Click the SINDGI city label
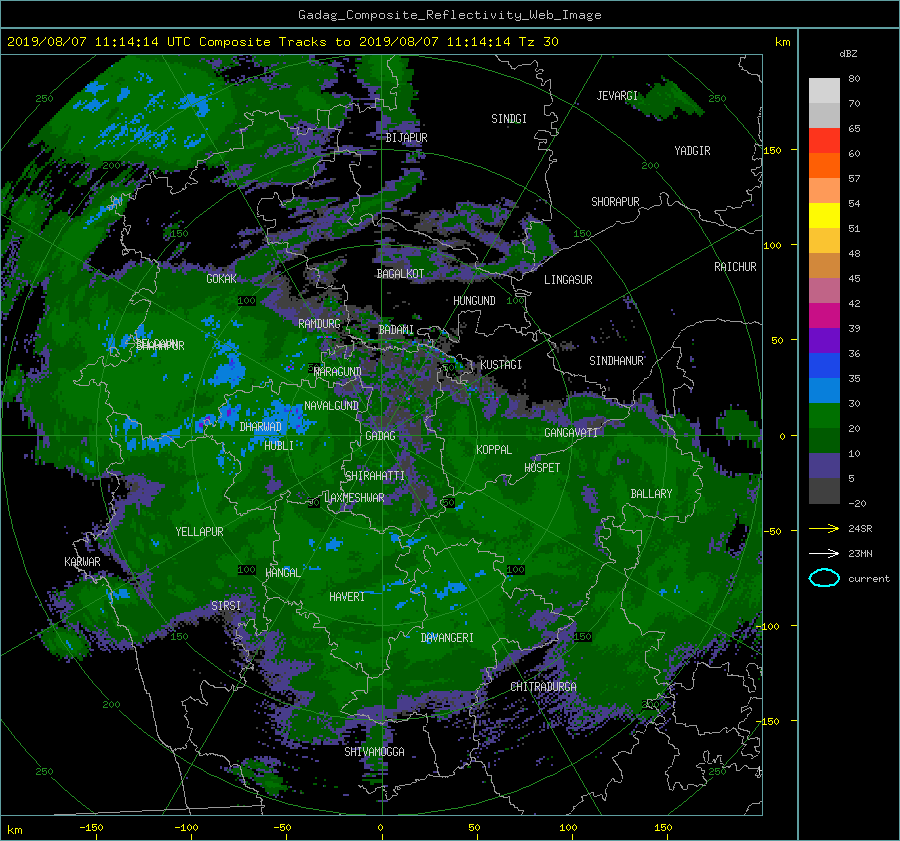This screenshot has width=900, height=841. pyautogui.click(x=509, y=119)
